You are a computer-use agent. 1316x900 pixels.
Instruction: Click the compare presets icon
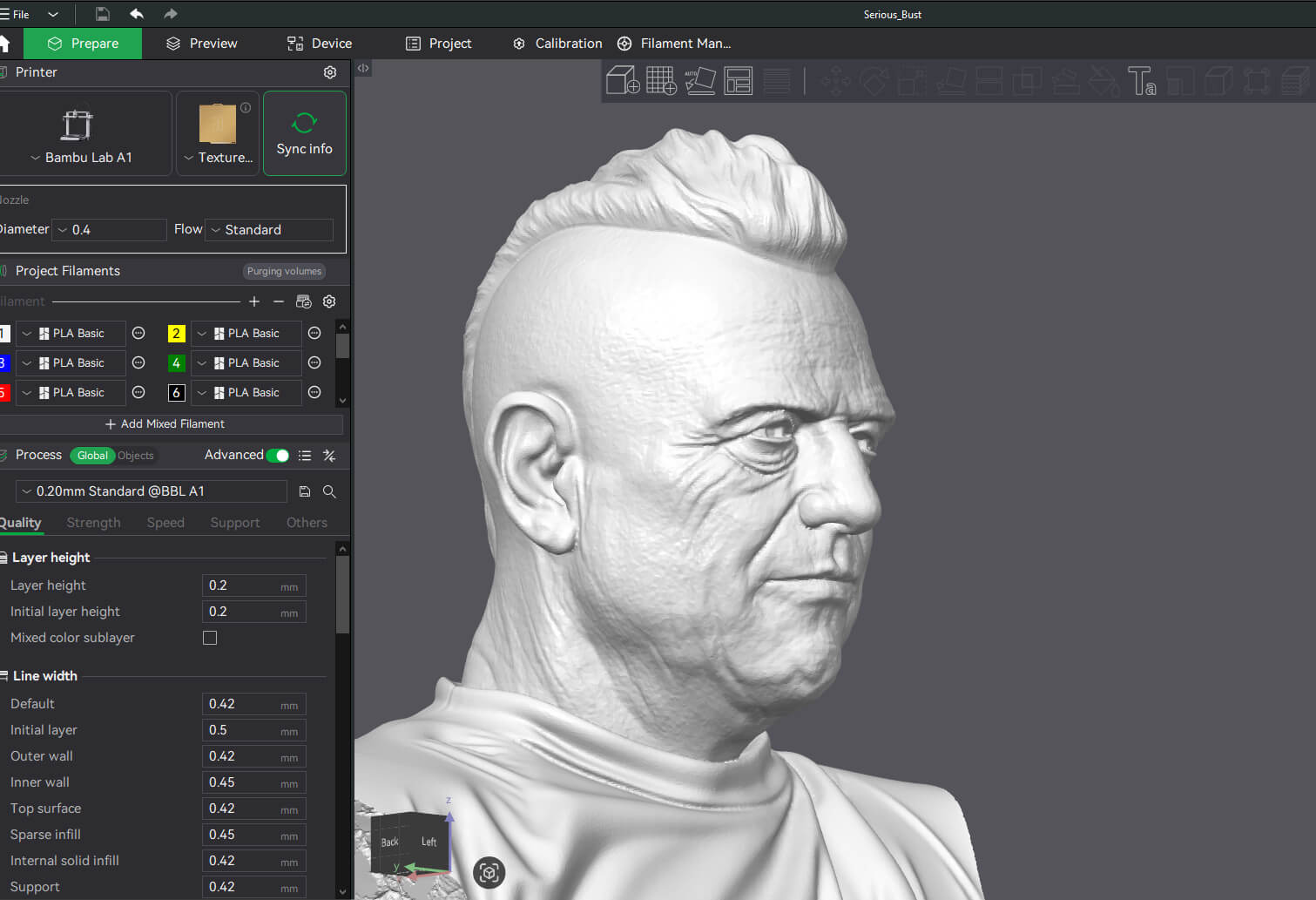[329, 456]
